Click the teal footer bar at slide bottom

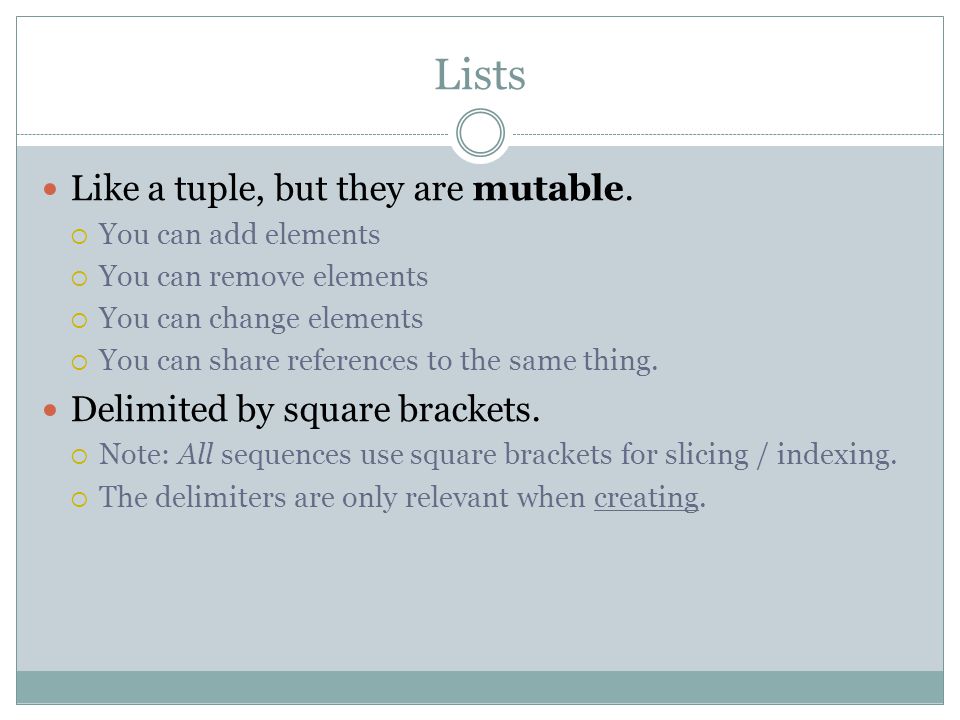point(480,687)
